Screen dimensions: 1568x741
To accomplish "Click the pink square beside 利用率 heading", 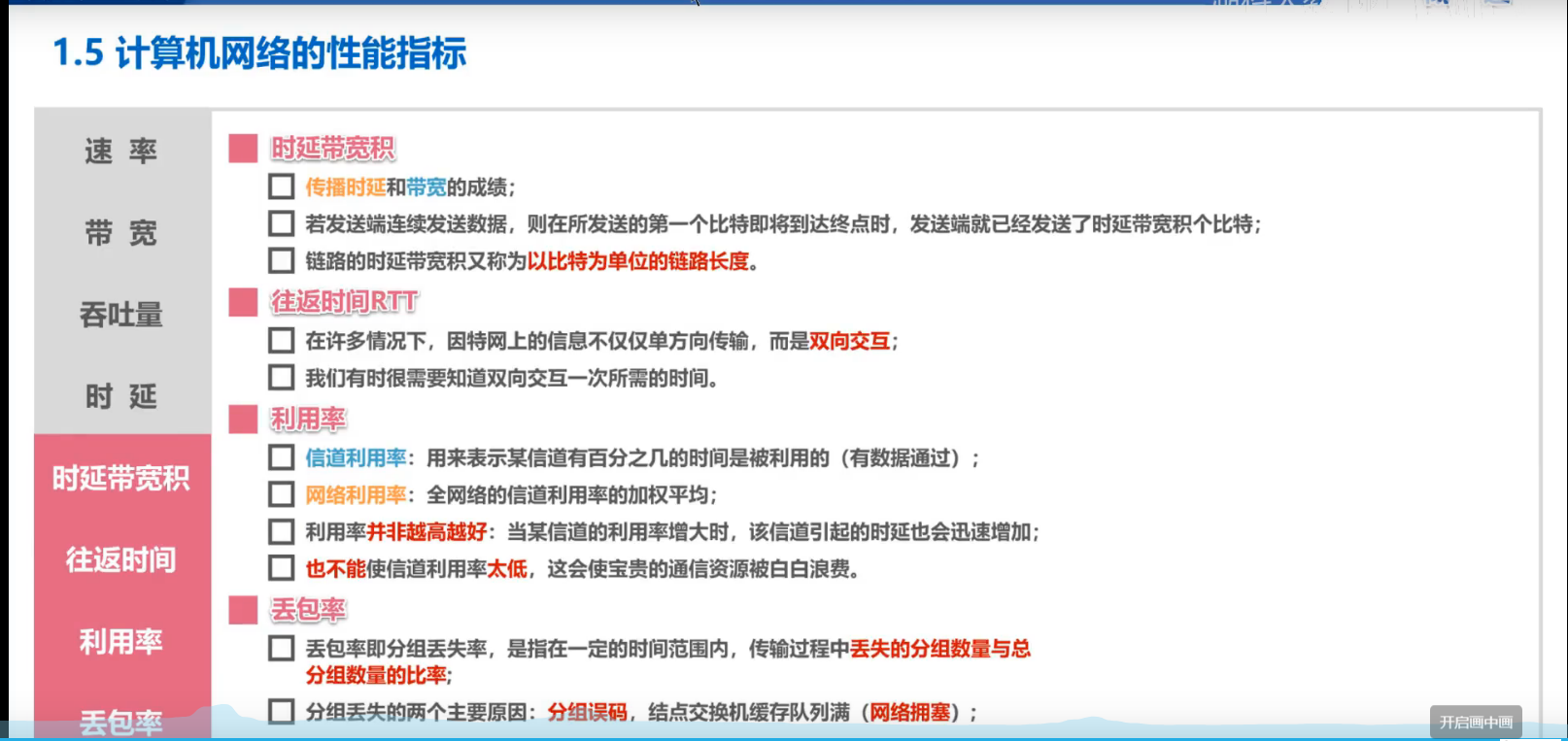I will click(x=243, y=419).
